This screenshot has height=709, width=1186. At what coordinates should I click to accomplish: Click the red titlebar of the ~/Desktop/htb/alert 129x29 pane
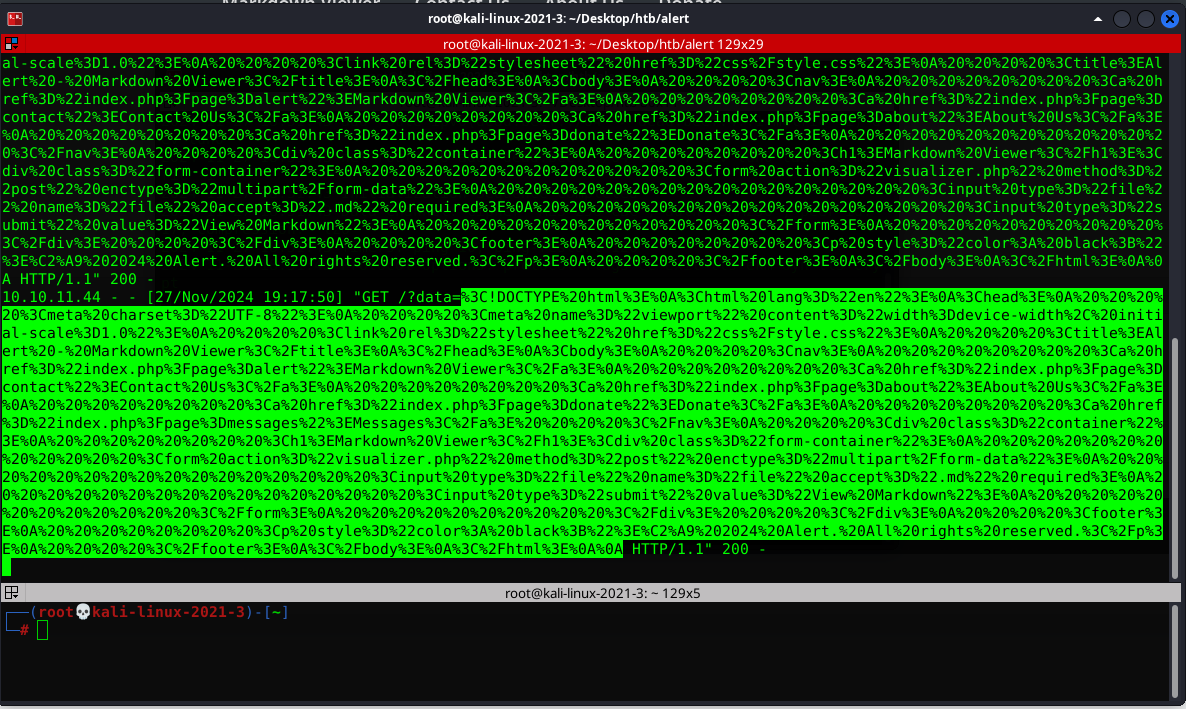pyautogui.click(x=602, y=44)
